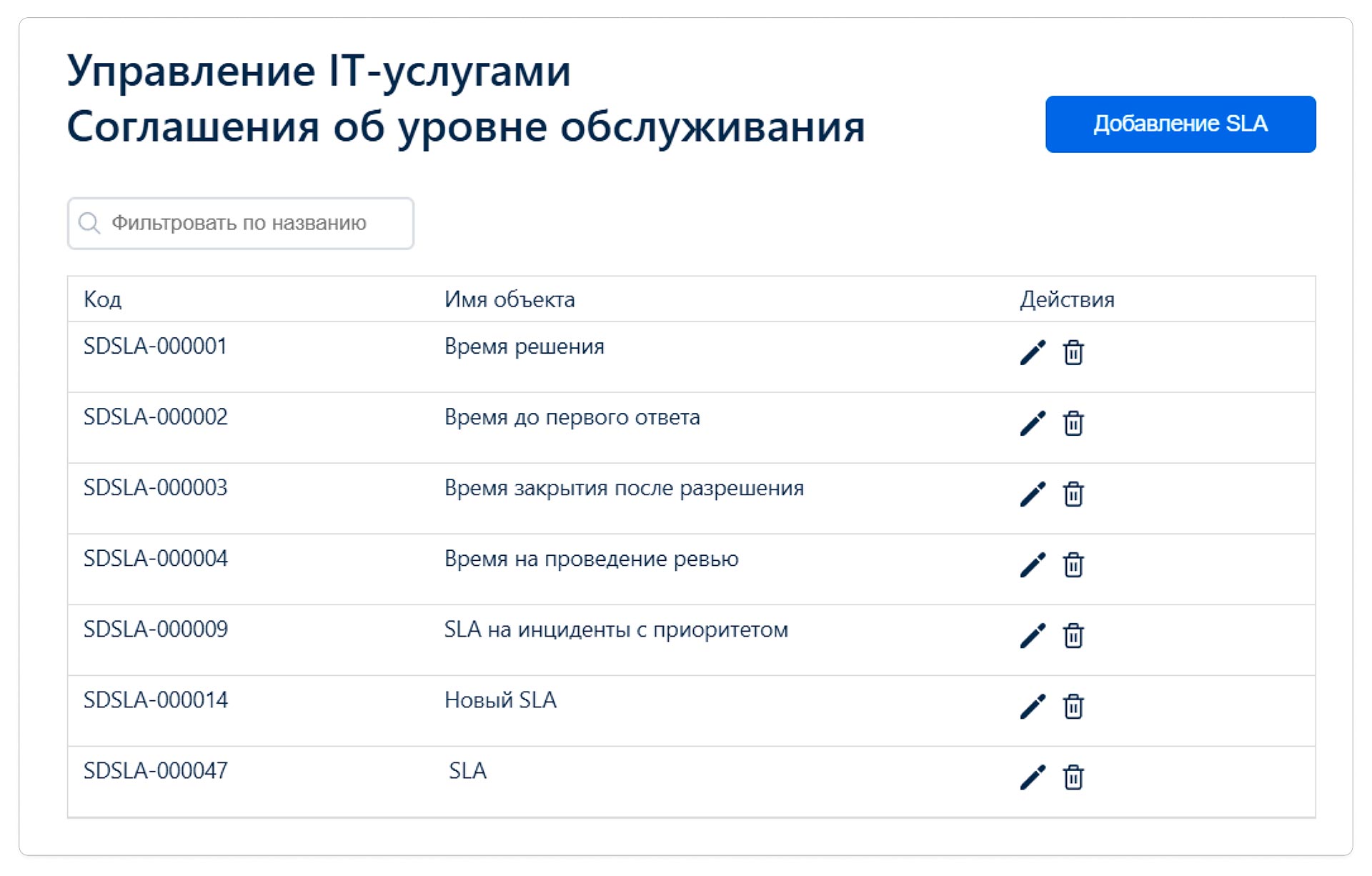Screen dimensions: 1372x876
Task: Edit the SDSLA-000047 row
Action: coord(1032,777)
